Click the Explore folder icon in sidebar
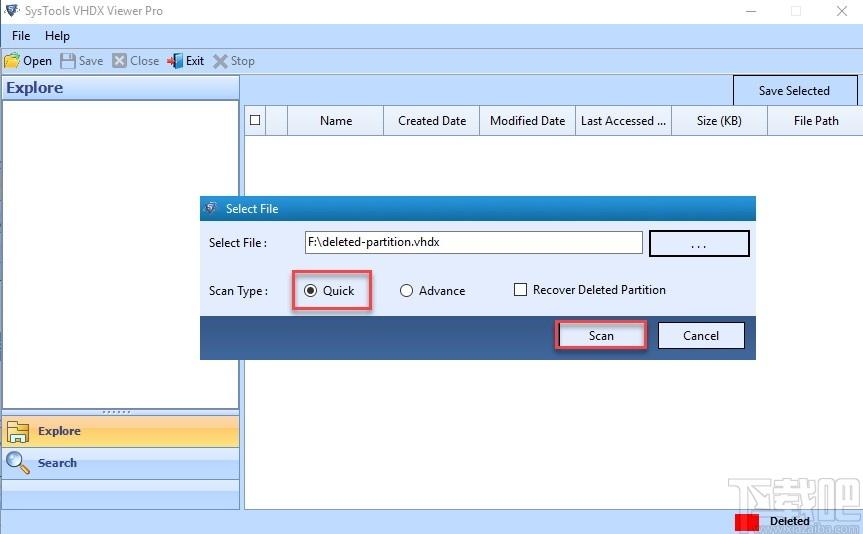 [x=18, y=432]
